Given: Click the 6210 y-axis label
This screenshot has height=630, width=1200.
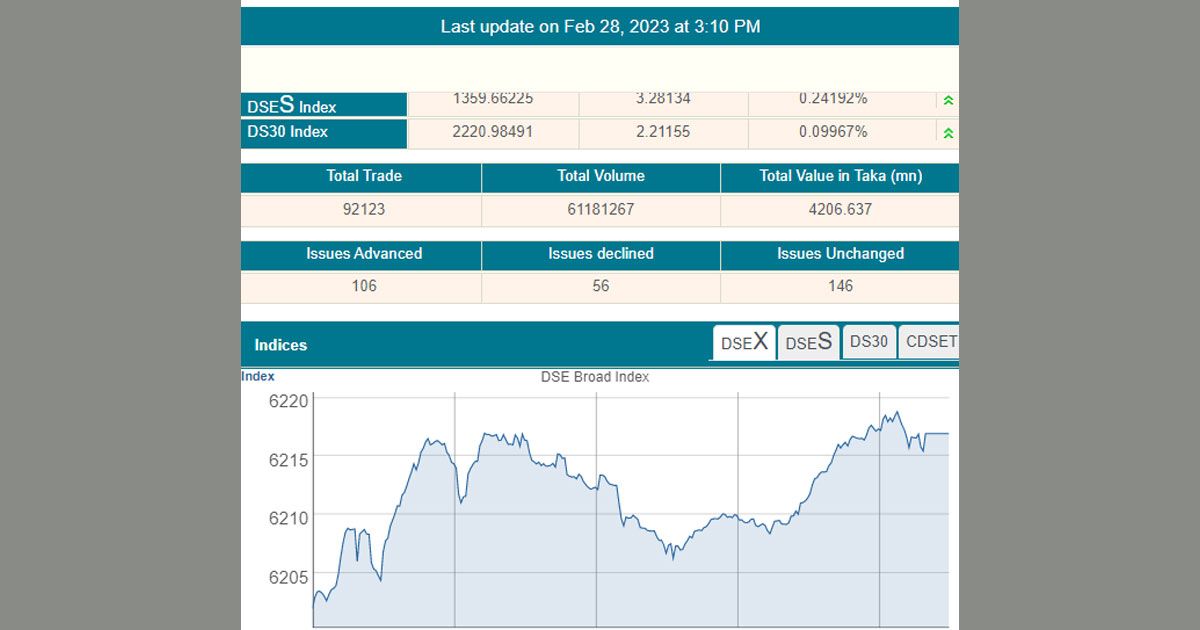Looking at the screenshot, I should coord(290,517).
